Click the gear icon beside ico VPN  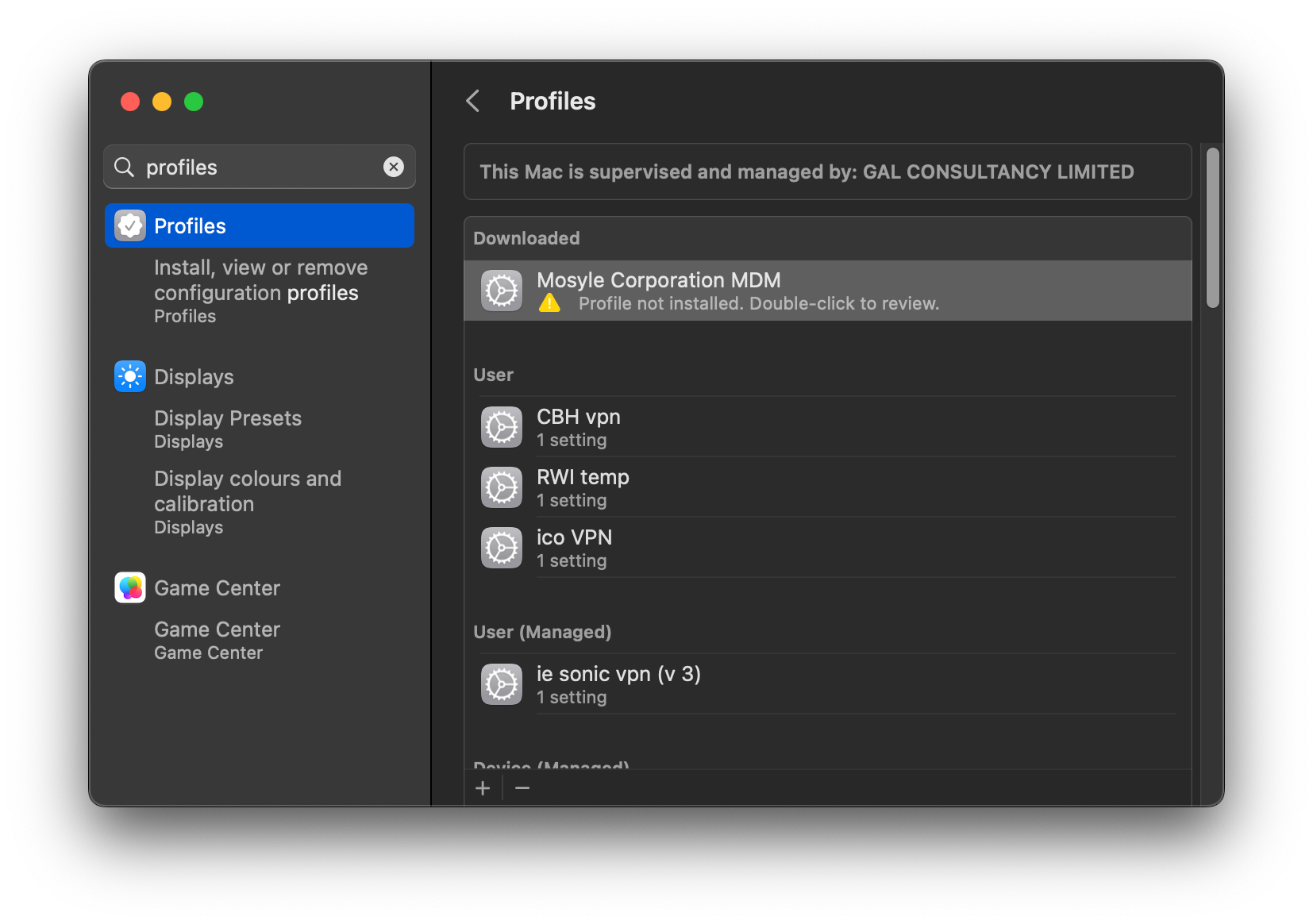click(502, 548)
